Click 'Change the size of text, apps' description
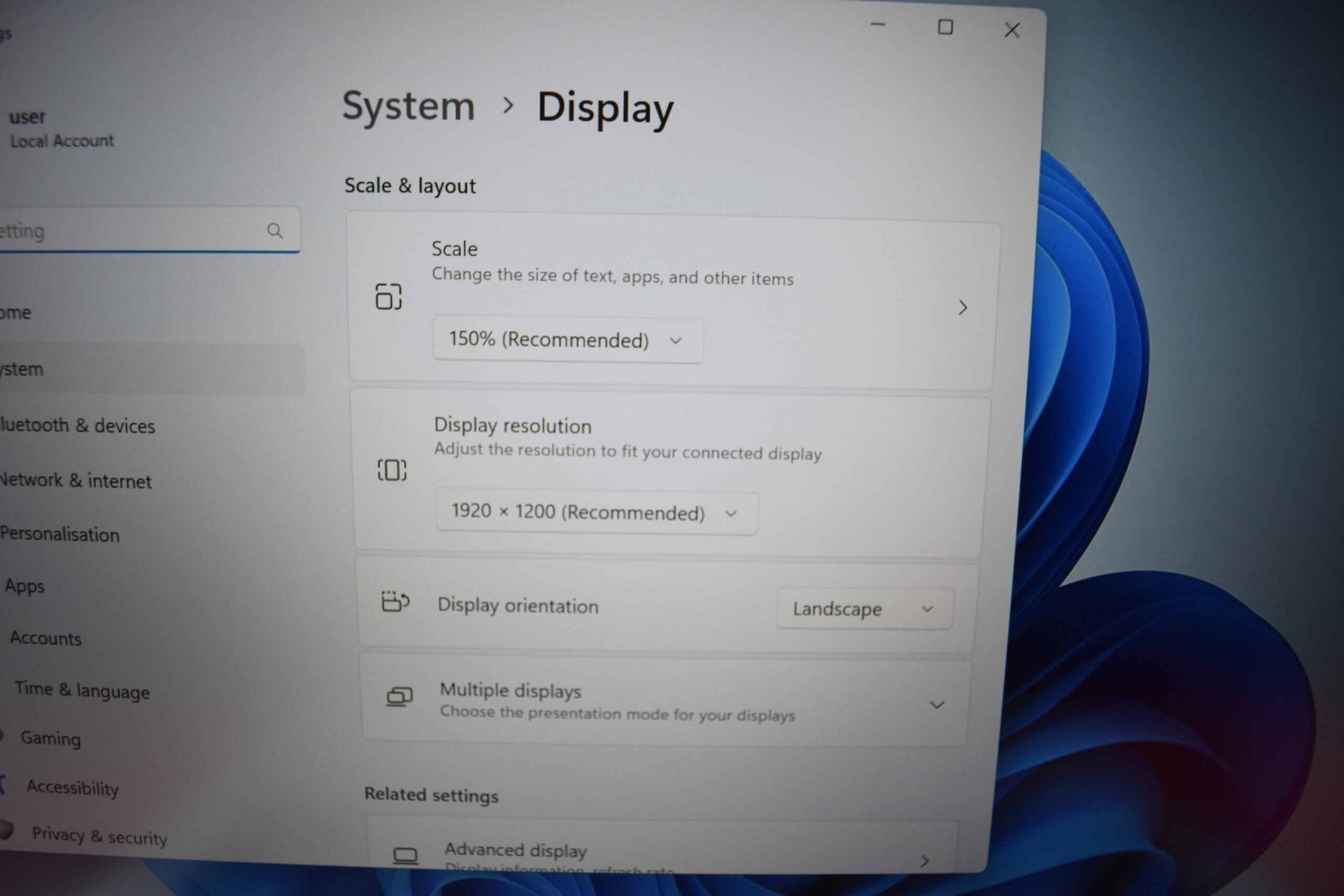 coord(613,277)
